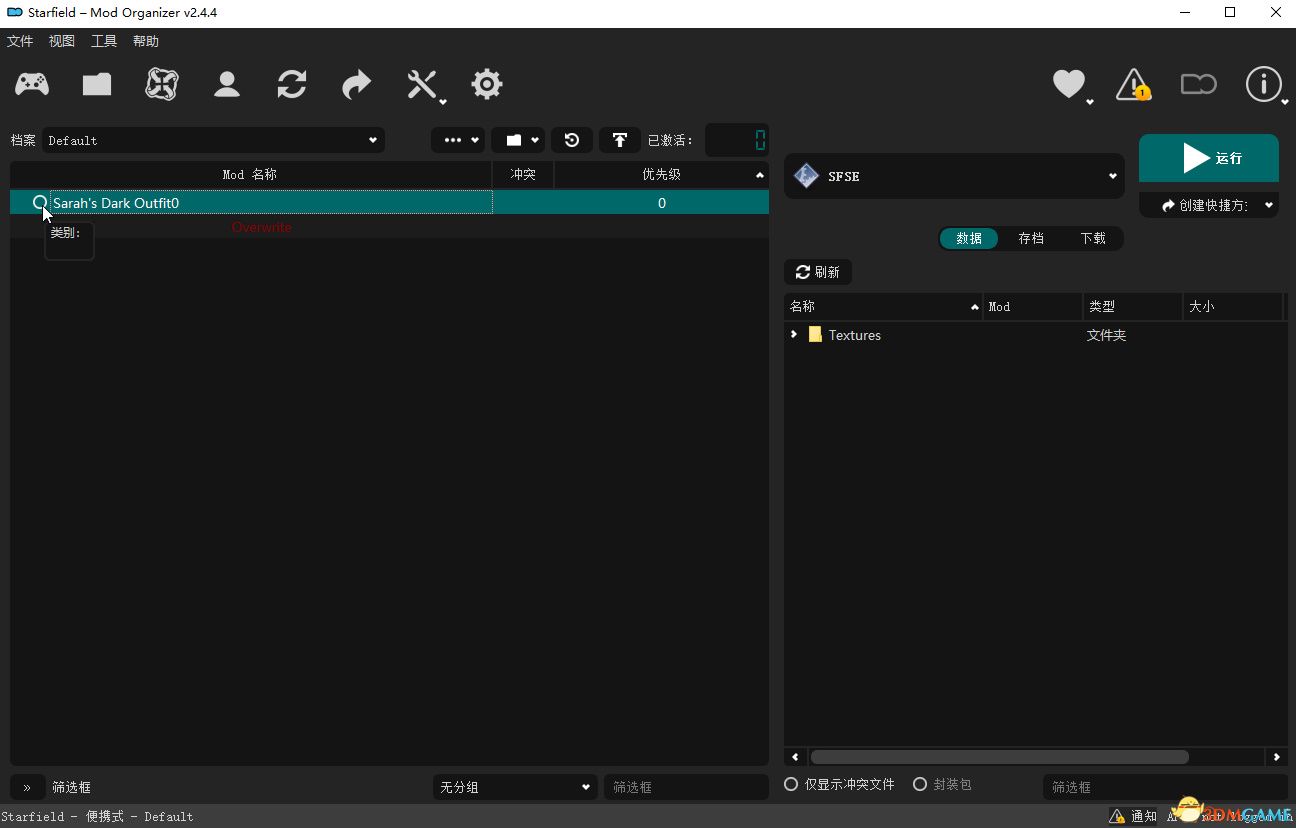
Task: Click the 运行 run button
Action: [x=1208, y=158]
